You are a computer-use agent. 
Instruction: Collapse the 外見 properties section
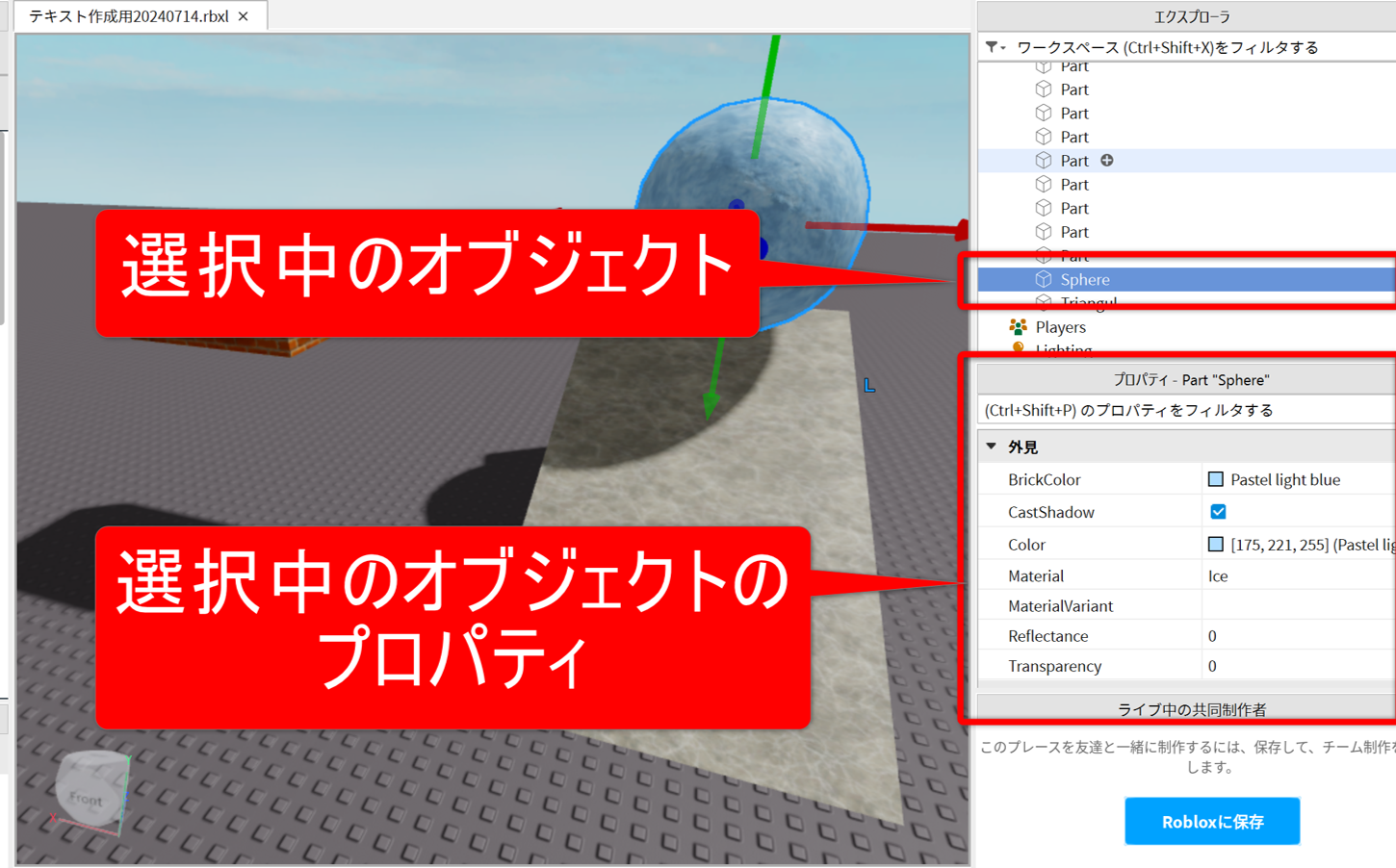click(x=992, y=447)
